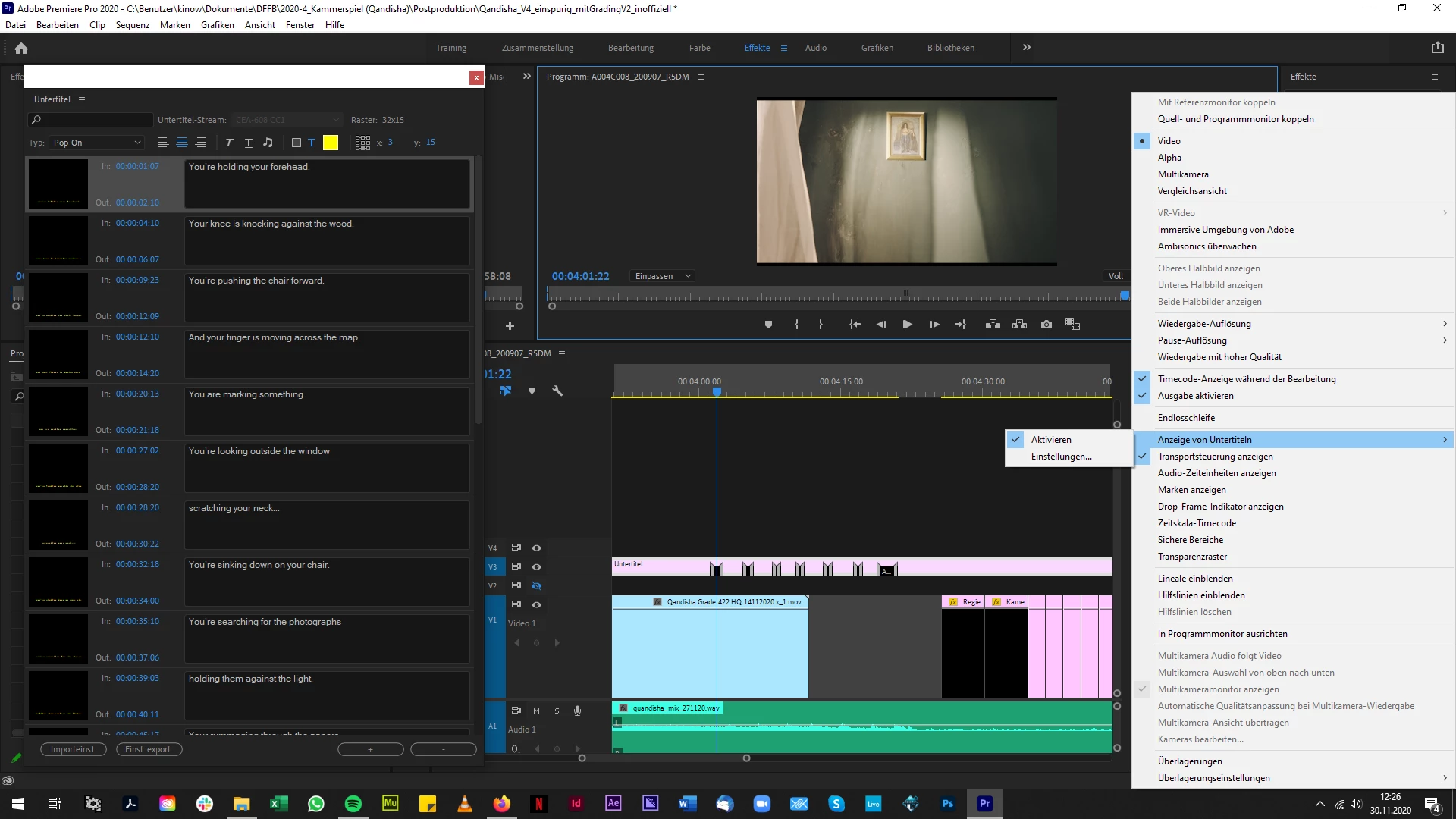The height and width of the screenshot is (819, 1456).
Task: Toggle Aktivieren in subtitle display submenu
Action: pyautogui.click(x=1051, y=440)
